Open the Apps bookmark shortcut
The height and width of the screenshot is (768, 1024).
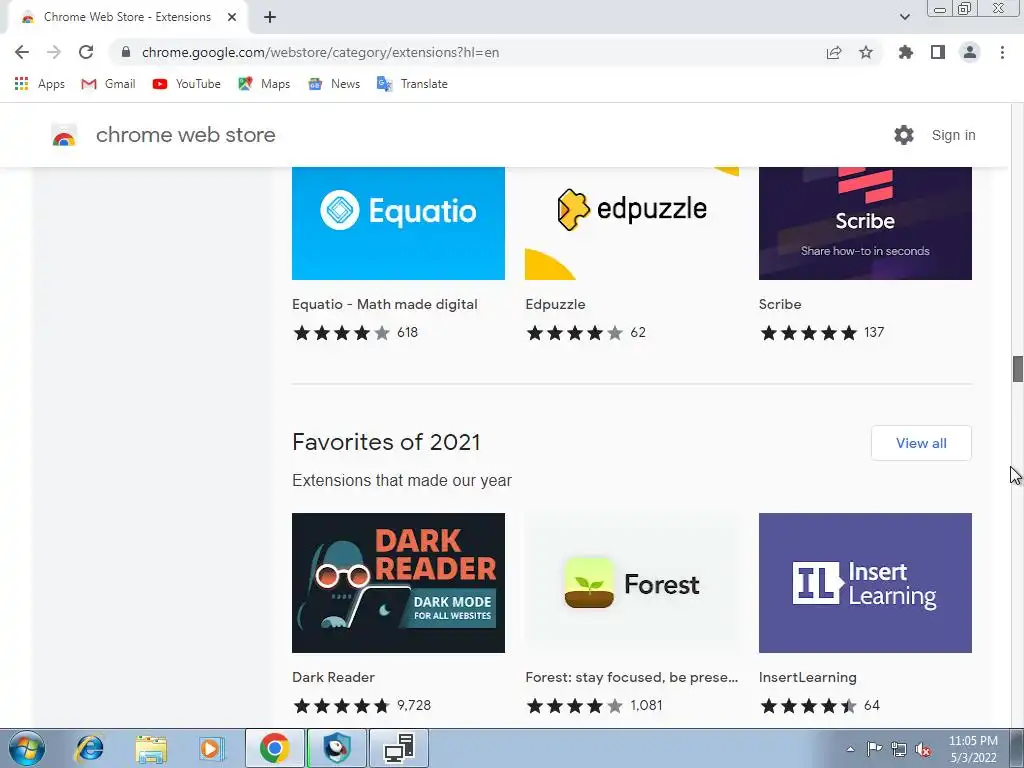[39, 84]
